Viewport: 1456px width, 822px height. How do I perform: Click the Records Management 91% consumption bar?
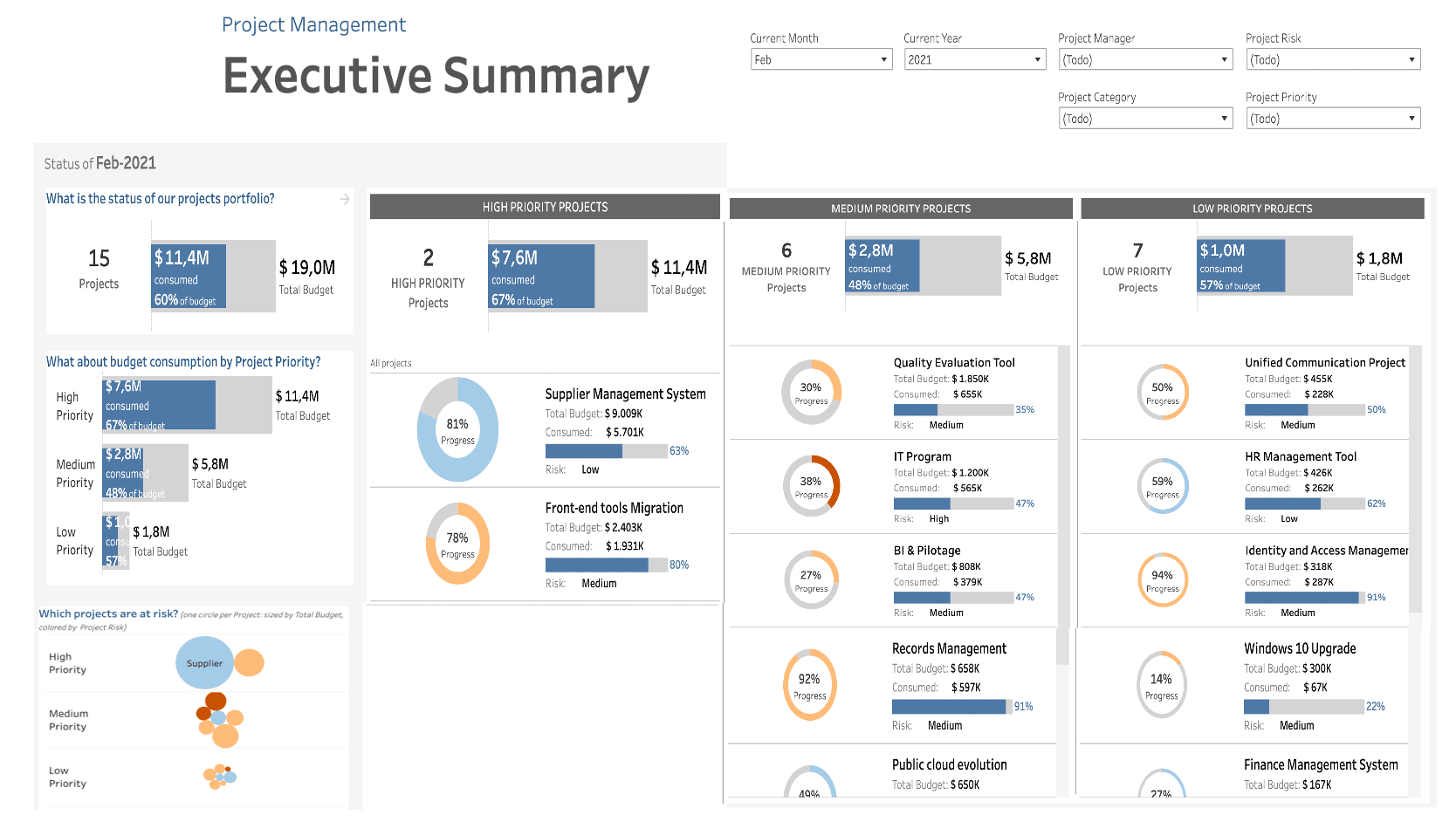pyautogui.click(x=952, y=707)
